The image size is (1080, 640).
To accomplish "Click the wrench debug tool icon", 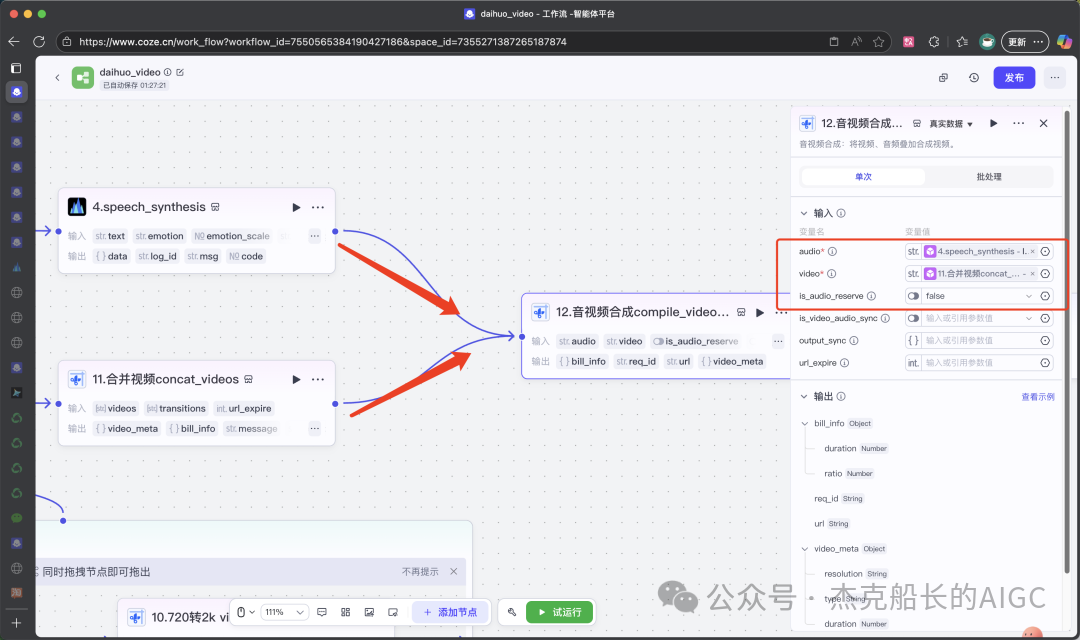I will click(x=512, y=612).
